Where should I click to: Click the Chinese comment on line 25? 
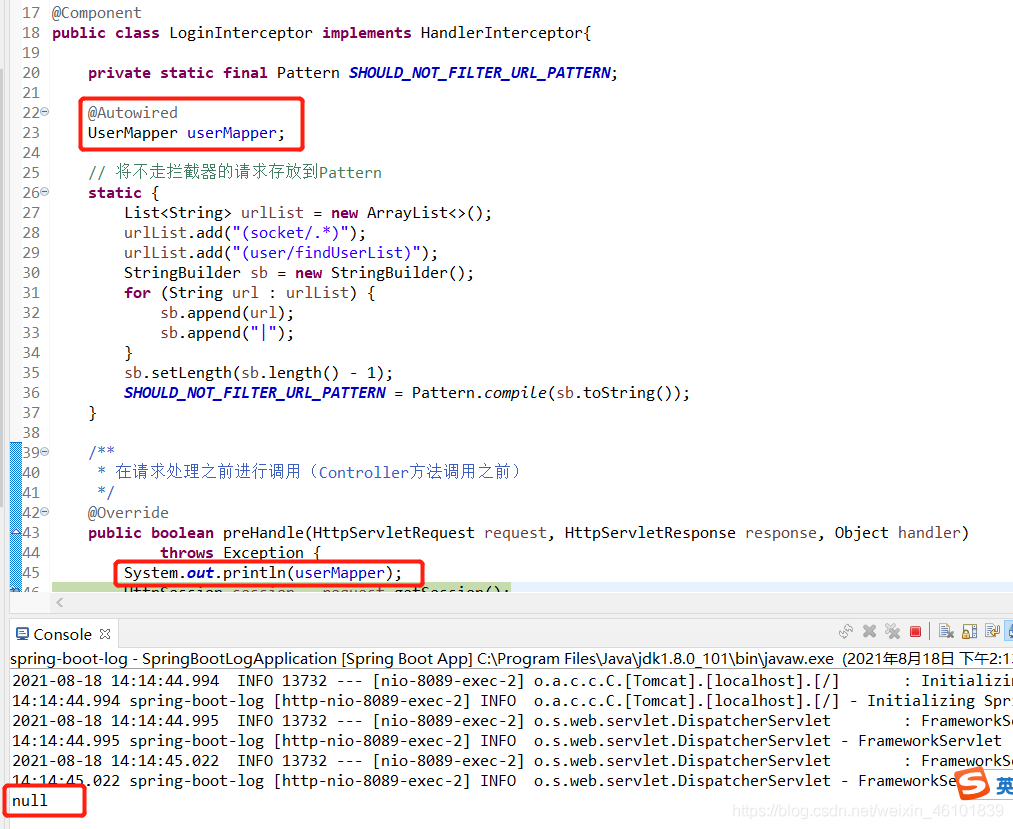click(x=235, y=173)
